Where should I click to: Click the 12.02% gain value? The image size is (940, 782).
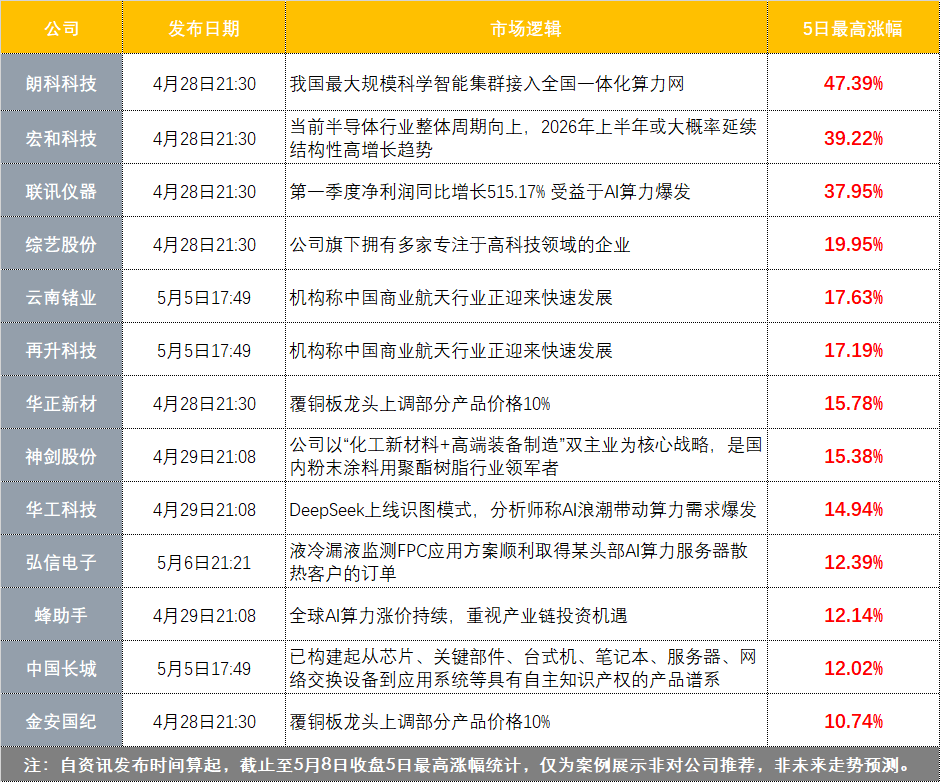[853, 668]
